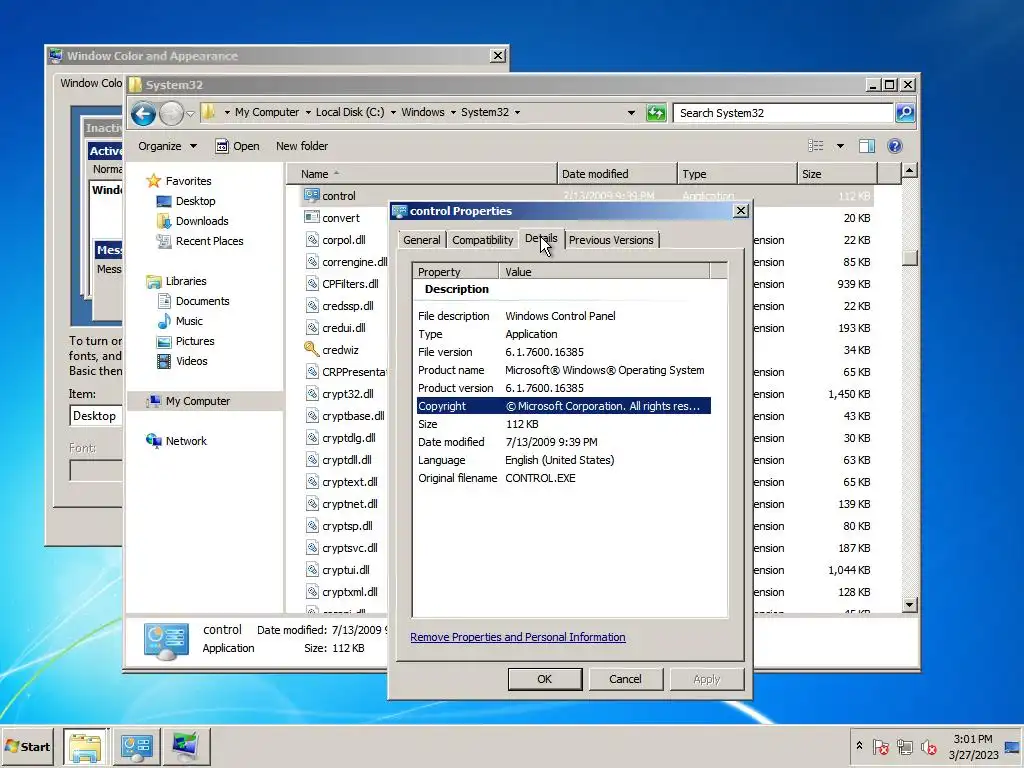The height and width of the screenshot is (768, 1024).
Task: Click the muted volume tray icon
Action: tap(929, 746)
